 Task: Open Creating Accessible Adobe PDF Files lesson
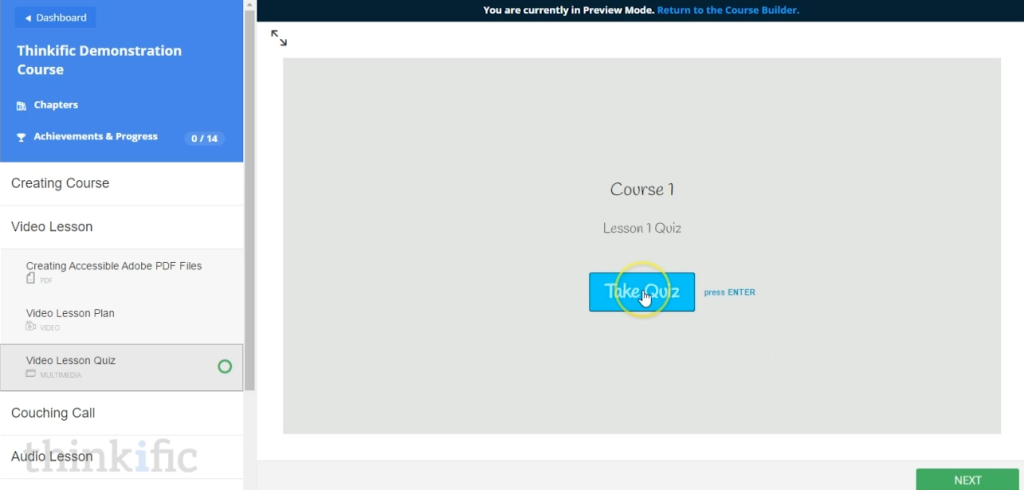121,272
